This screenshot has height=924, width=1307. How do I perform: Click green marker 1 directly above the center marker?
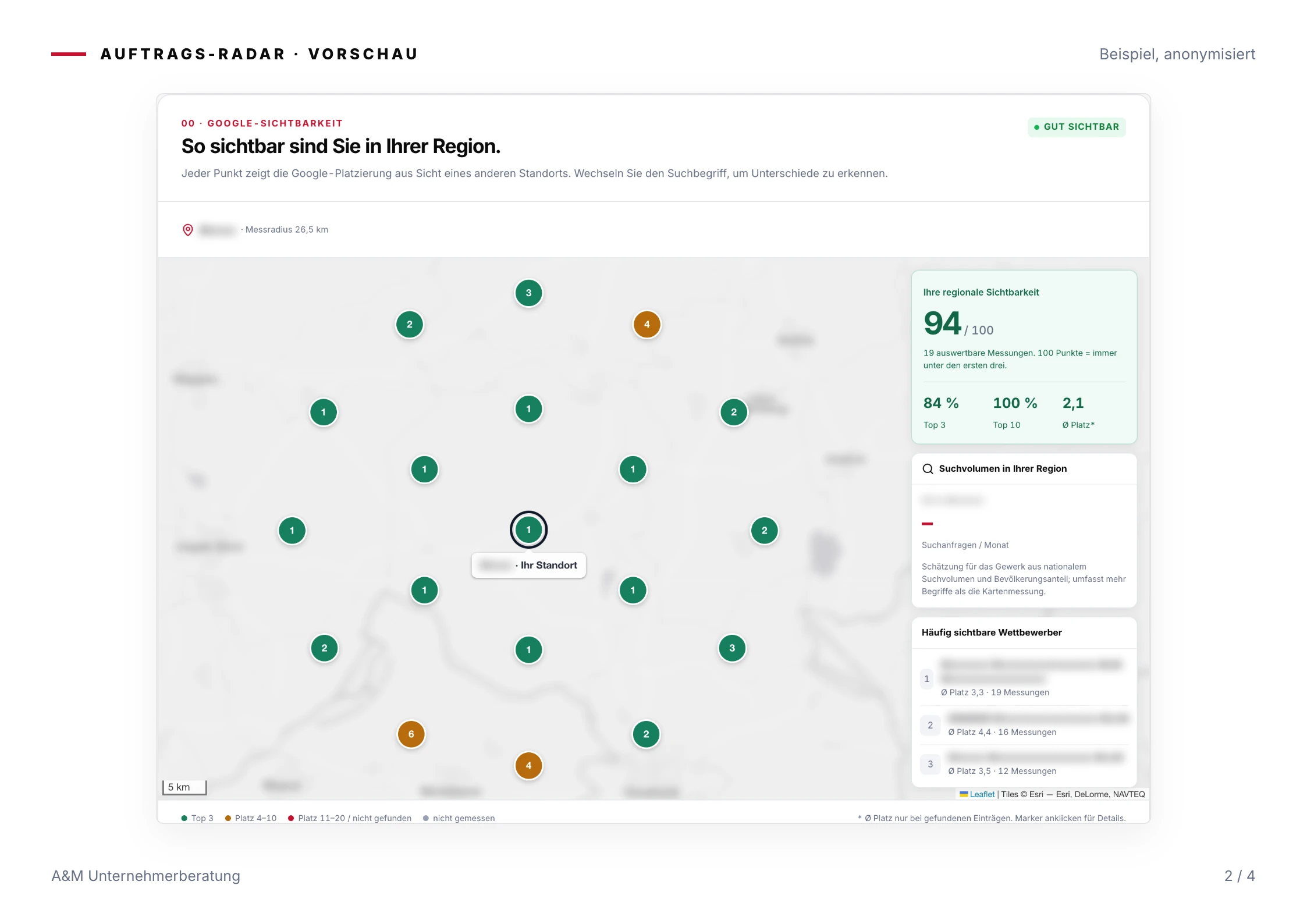[528, 408]
